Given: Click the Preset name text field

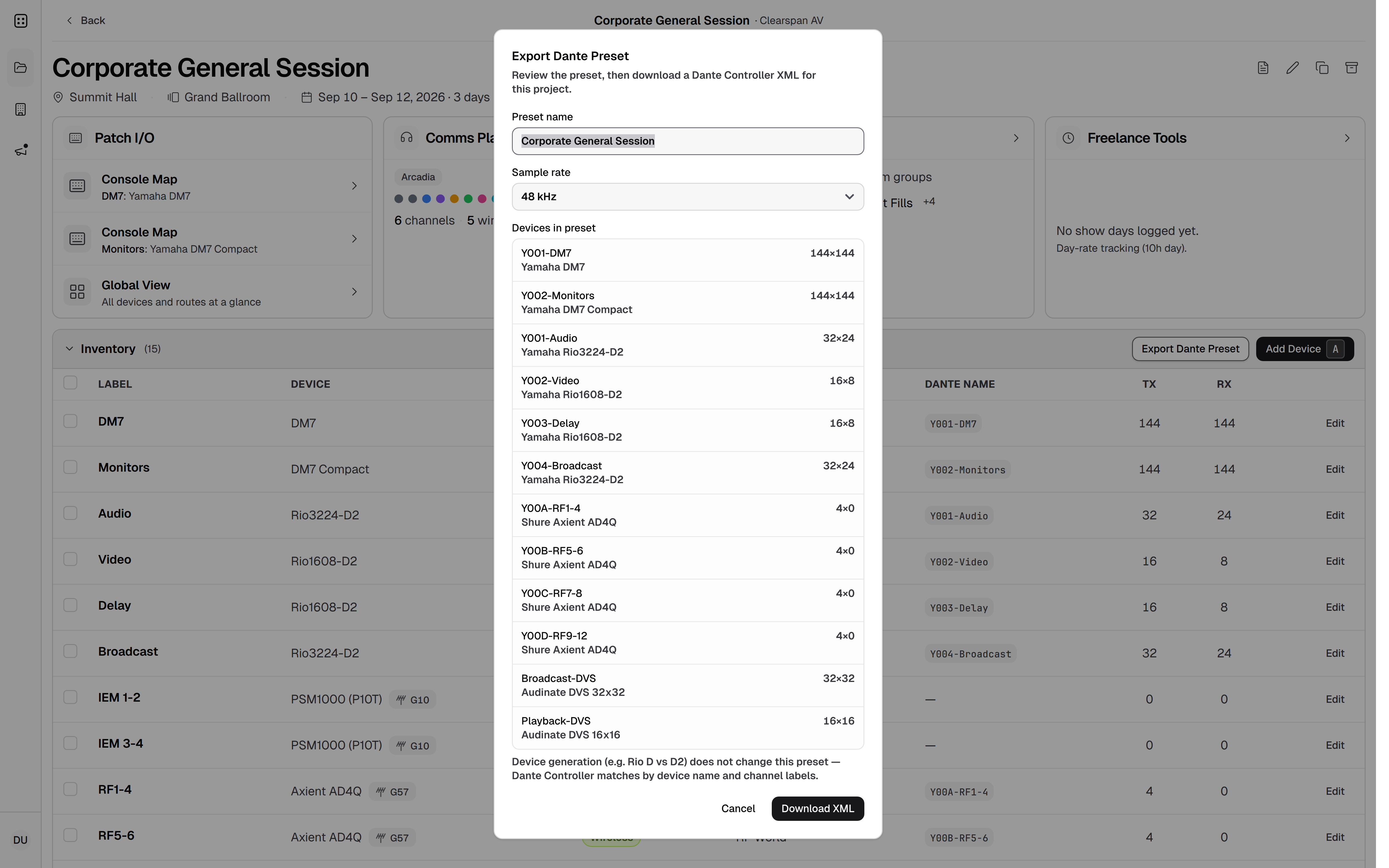Looking at the screenshot, I should tap(688, 141).
